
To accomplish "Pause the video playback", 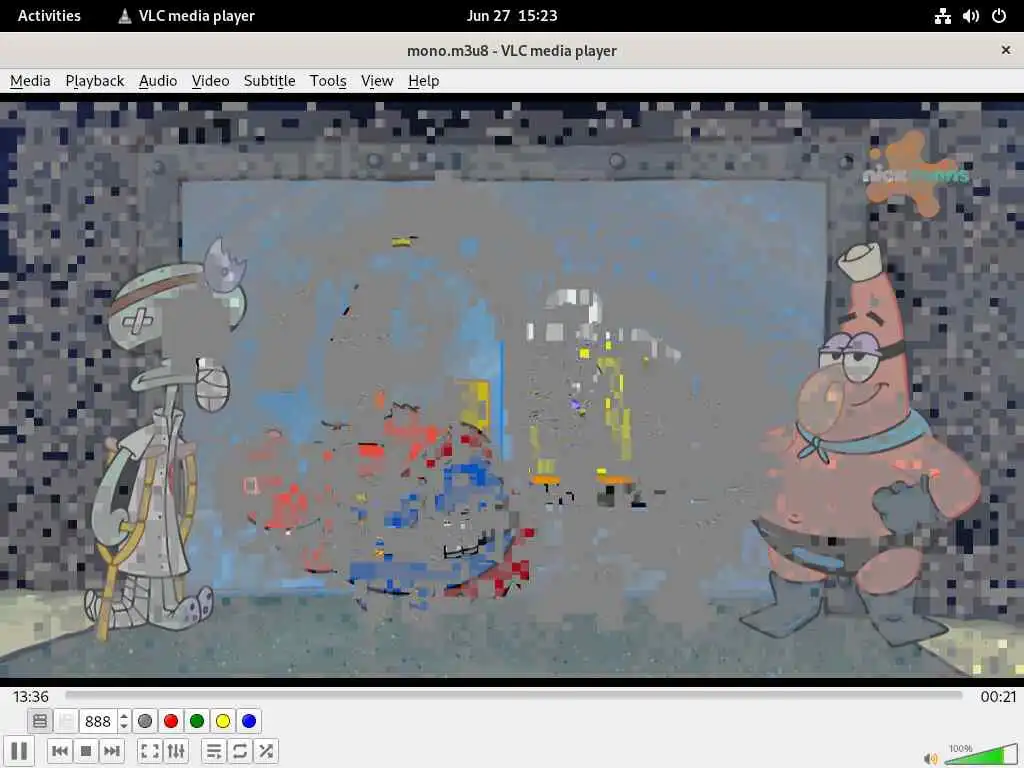I will 20,751.
